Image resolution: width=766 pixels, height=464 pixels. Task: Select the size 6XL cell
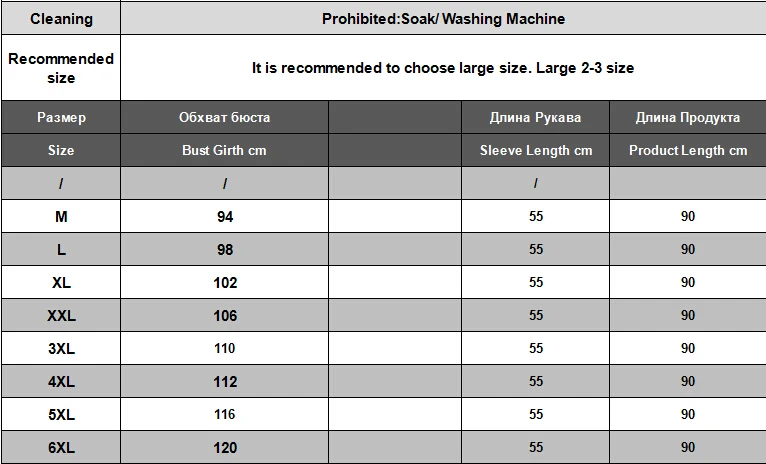(x=61, y=447)
